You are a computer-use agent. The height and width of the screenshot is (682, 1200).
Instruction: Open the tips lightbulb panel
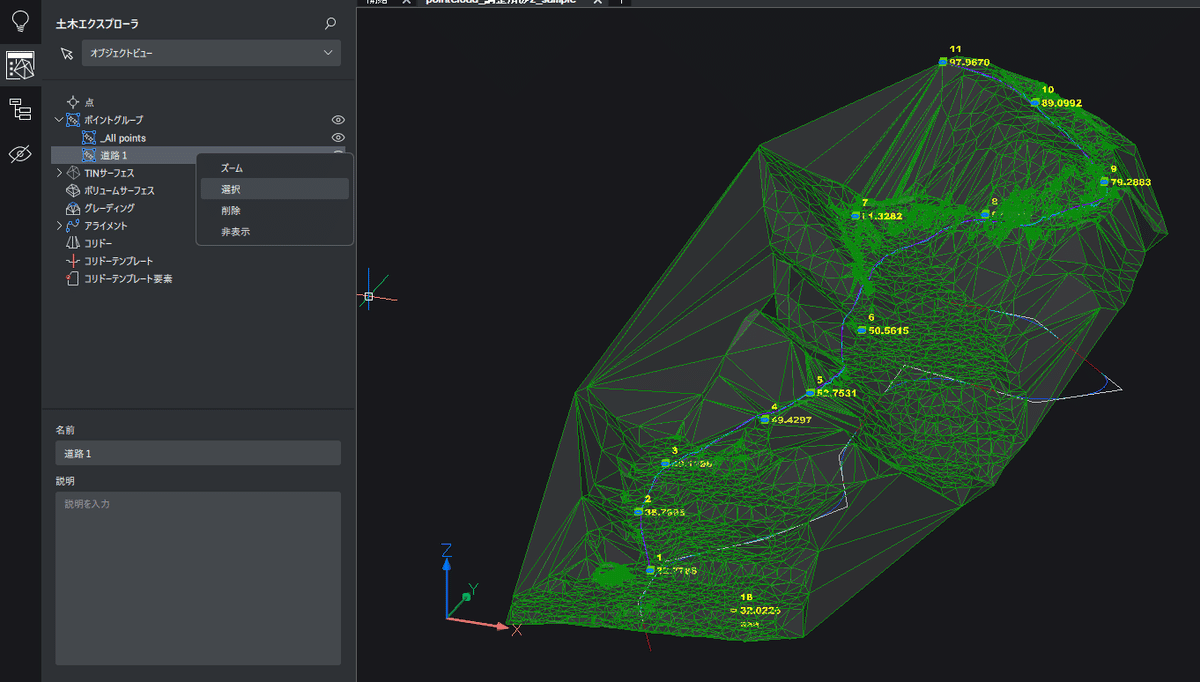[20, 21]
